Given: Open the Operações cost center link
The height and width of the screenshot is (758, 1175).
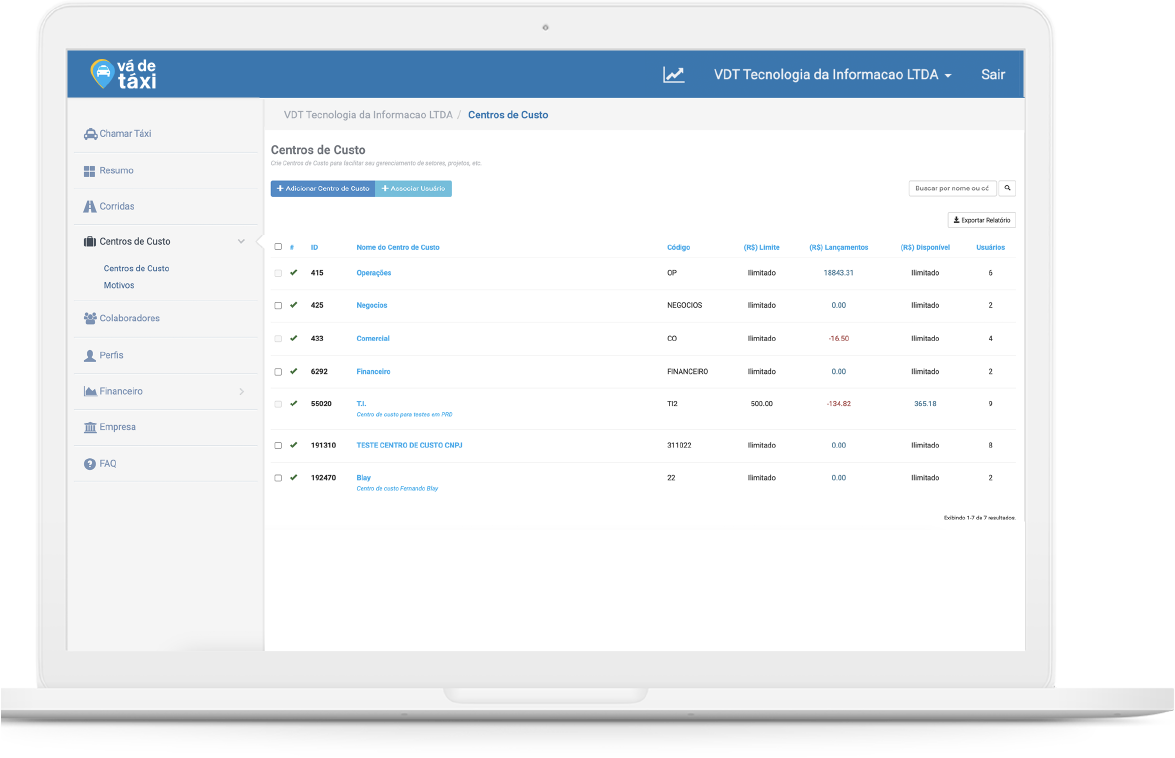Looking at the screenshot, I should (x=374, y=273).
